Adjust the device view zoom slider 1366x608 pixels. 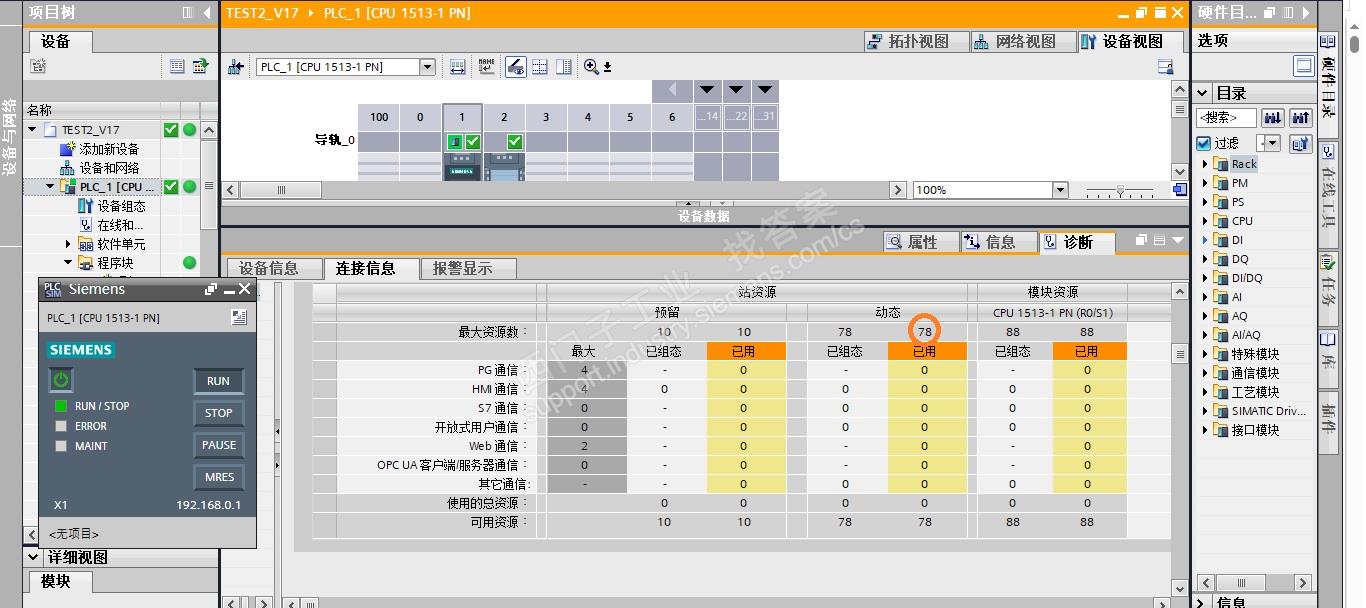pos(1120,190)
